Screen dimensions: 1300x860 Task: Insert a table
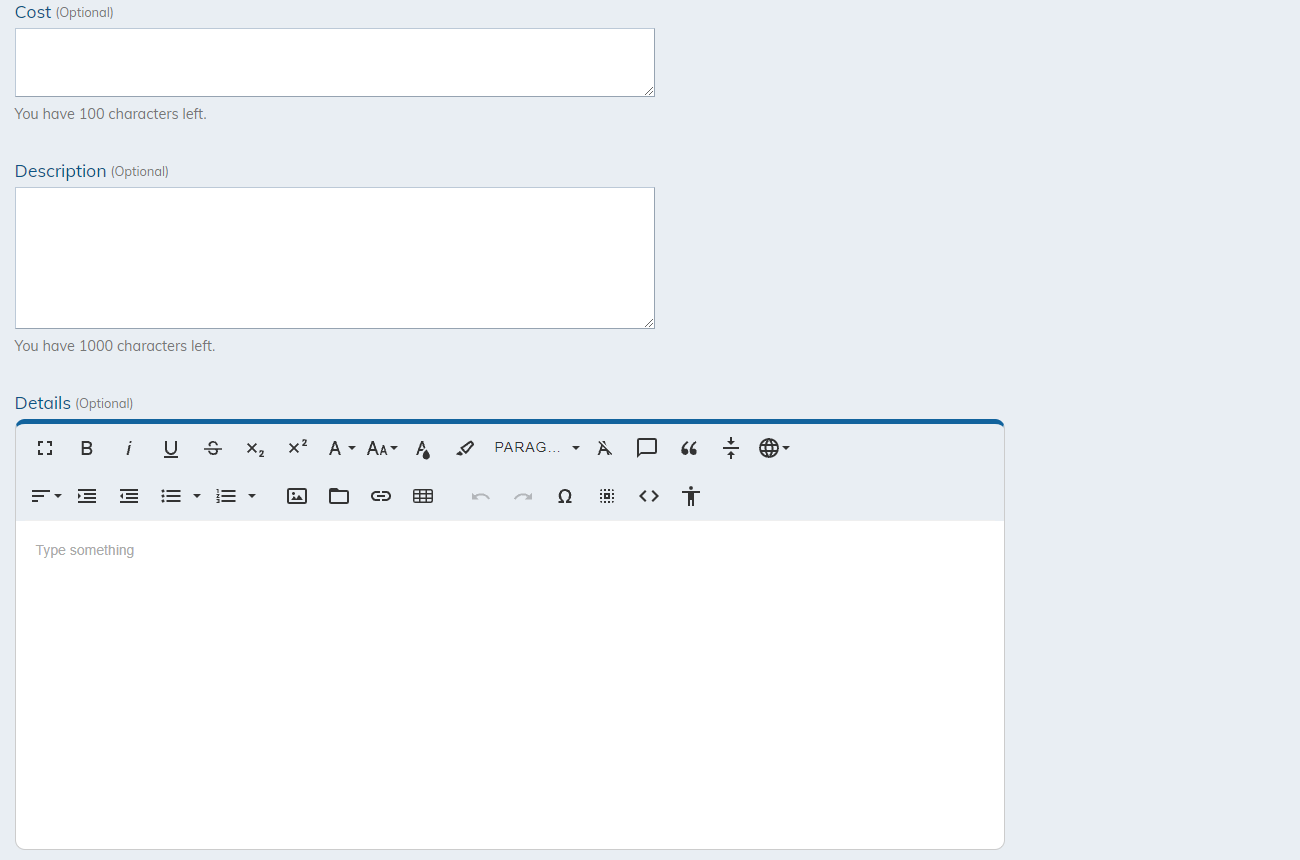coord(423,496)
